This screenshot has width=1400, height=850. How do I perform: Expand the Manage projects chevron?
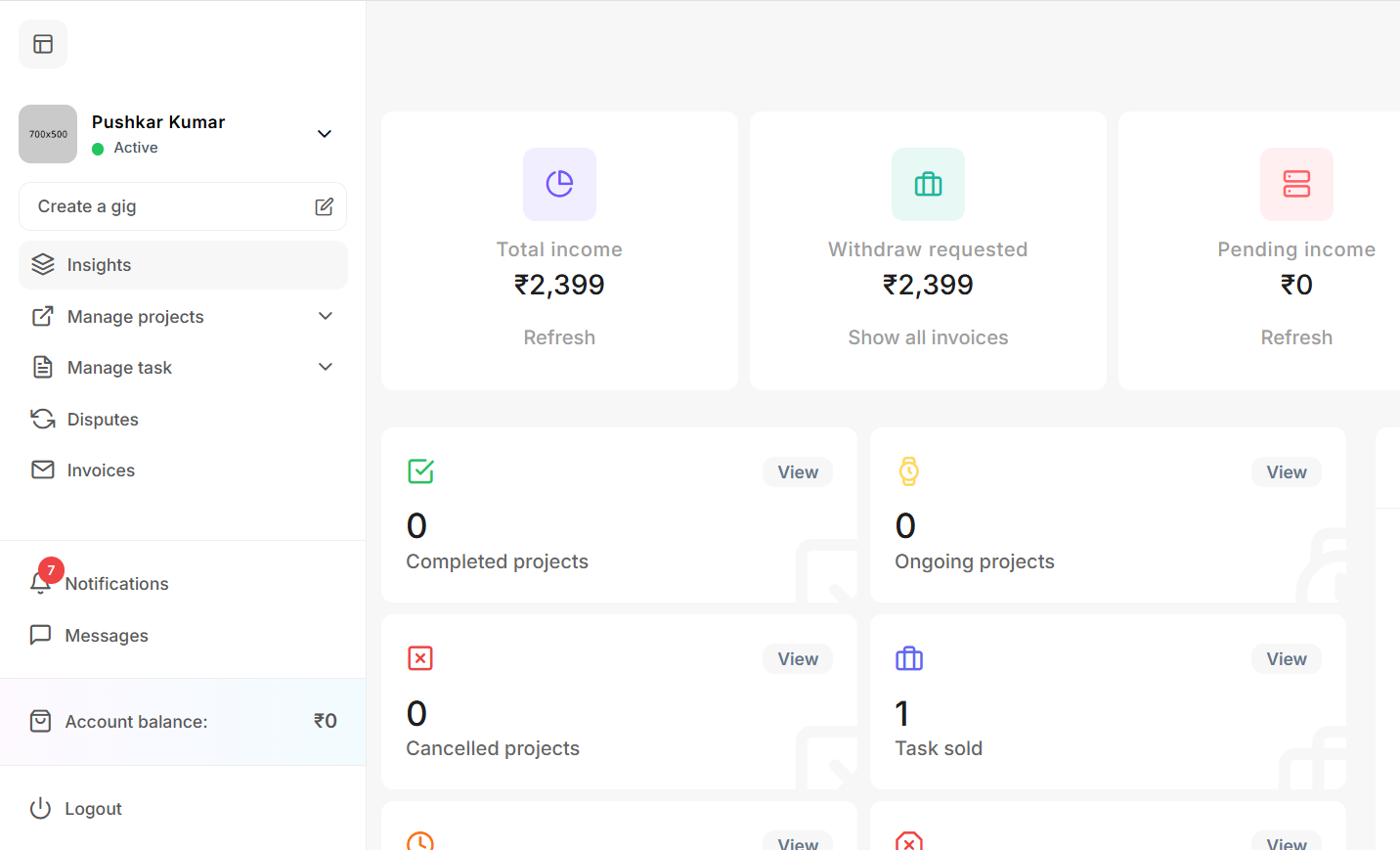click(326, 316)
